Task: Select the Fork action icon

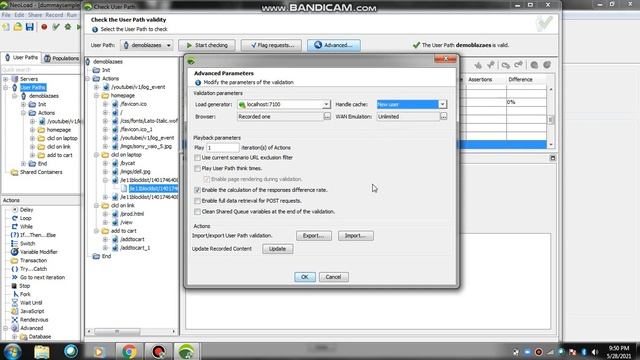Action: coord(15,294)
